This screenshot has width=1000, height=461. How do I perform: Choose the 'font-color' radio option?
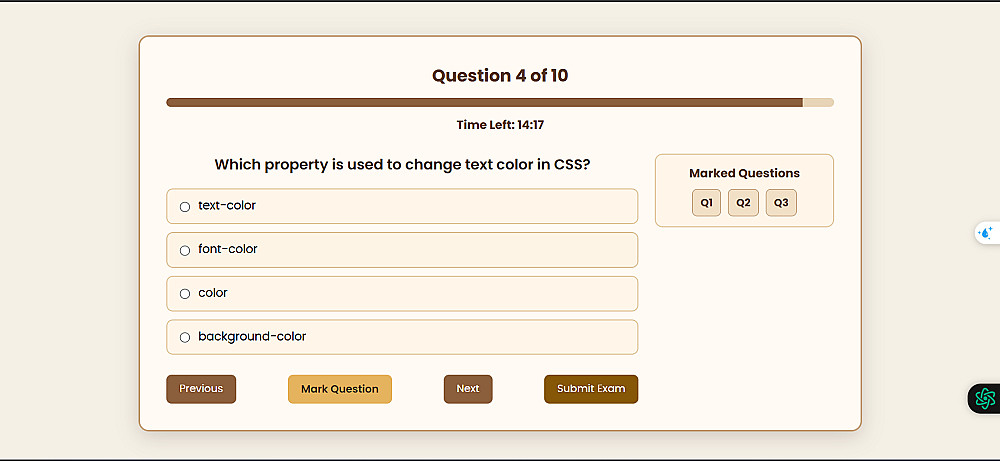coord(185,250)
